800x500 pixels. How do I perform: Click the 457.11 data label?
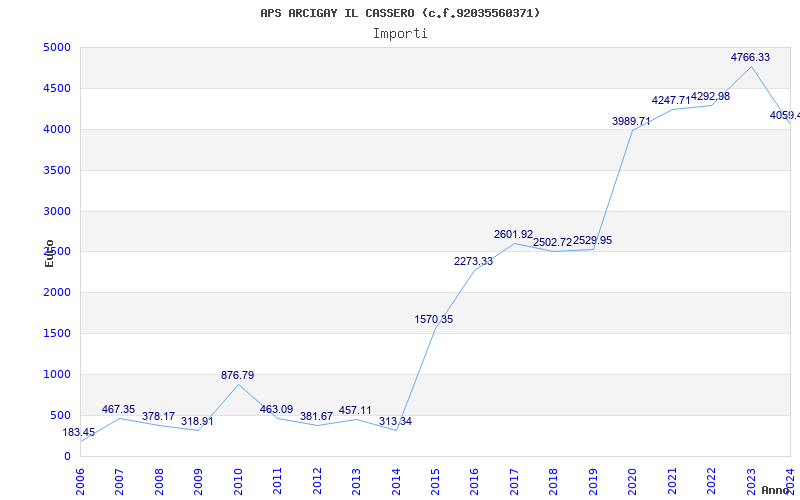click(x=356, y=410)
